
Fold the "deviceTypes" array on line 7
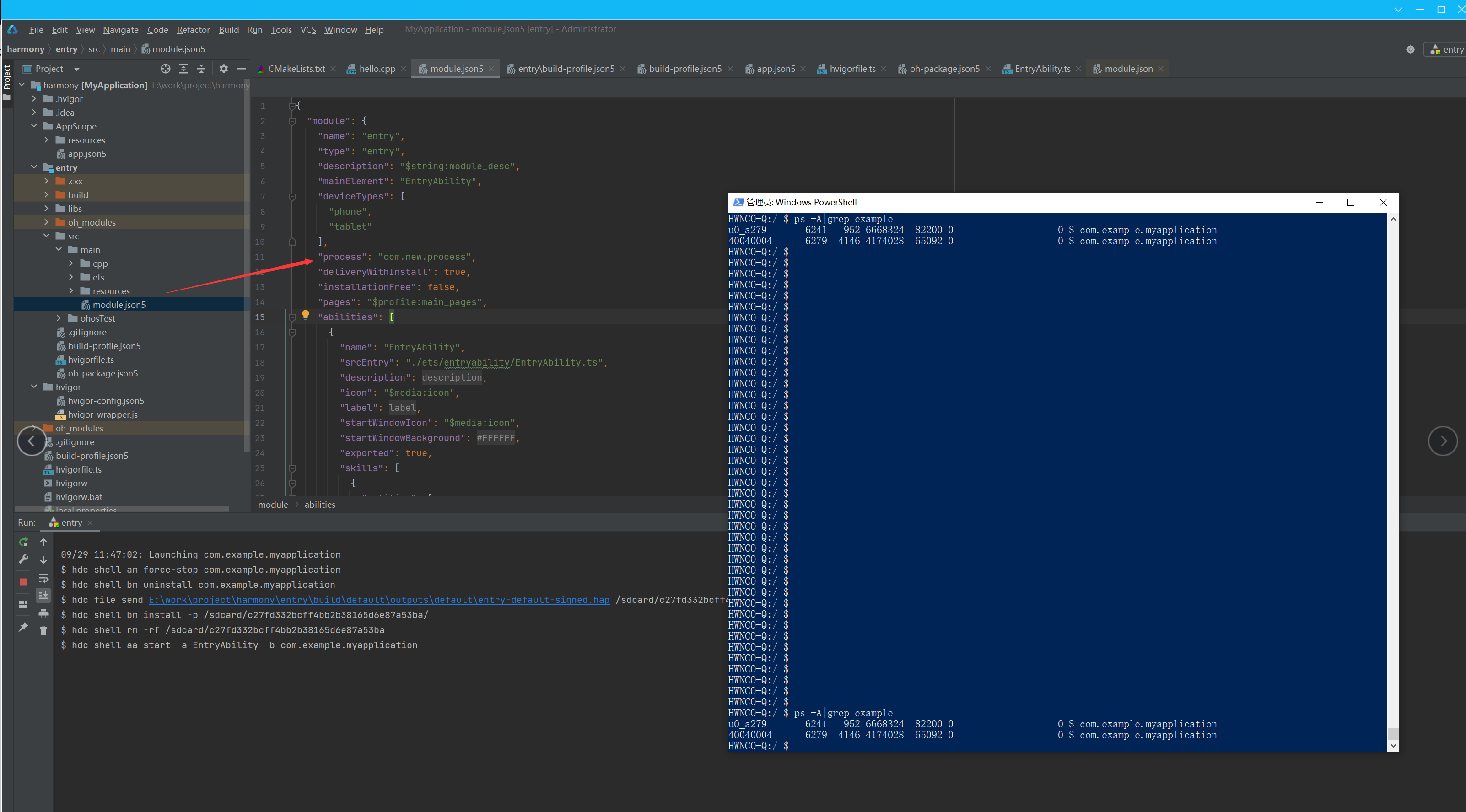click(x=292, y=196)
